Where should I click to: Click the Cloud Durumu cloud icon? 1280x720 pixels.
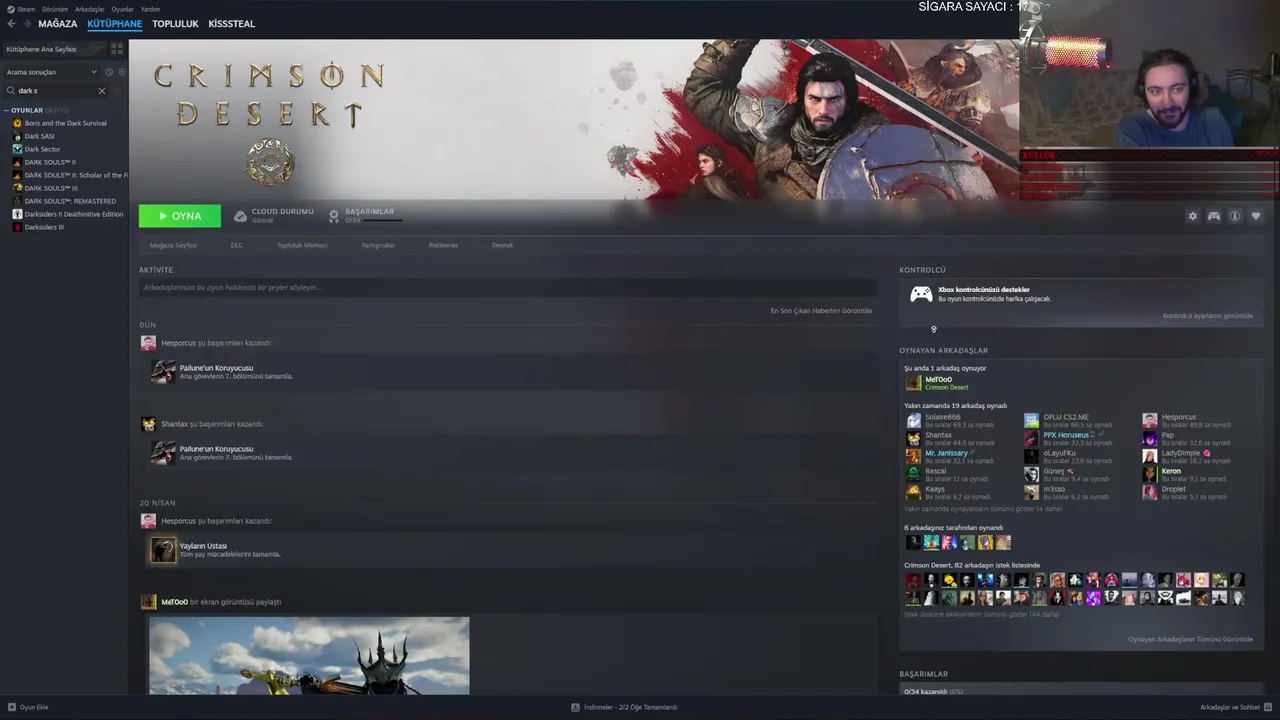coord(240,216)
